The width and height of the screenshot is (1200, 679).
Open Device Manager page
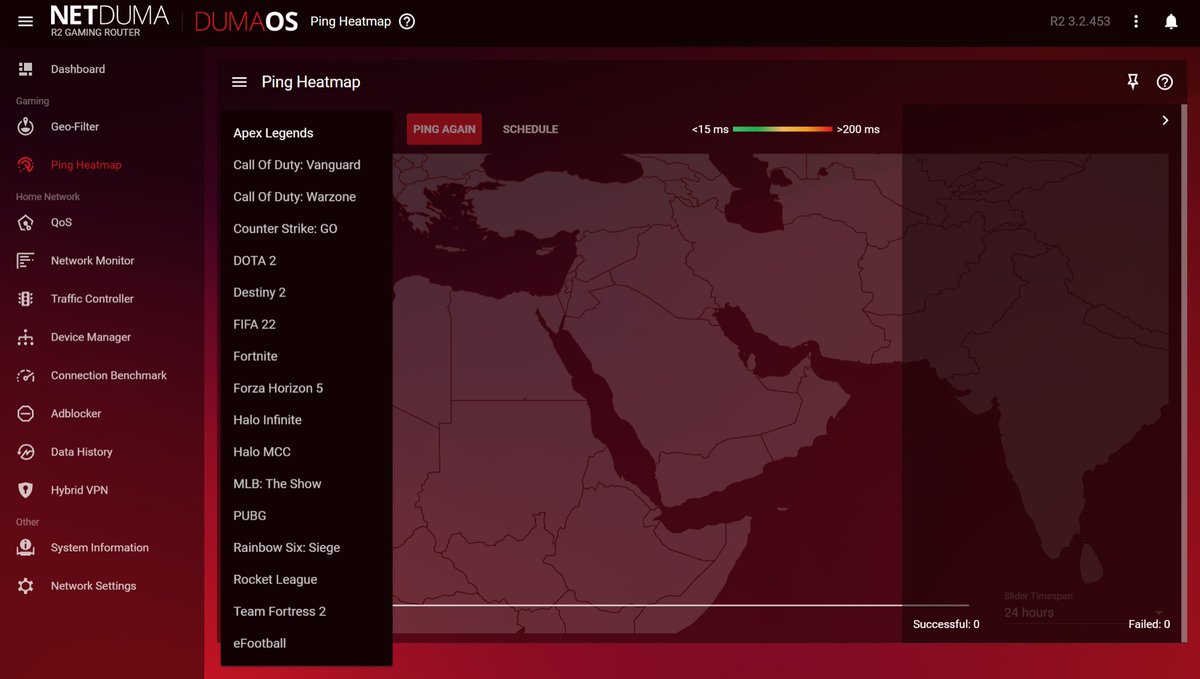(x=91, y=338)
